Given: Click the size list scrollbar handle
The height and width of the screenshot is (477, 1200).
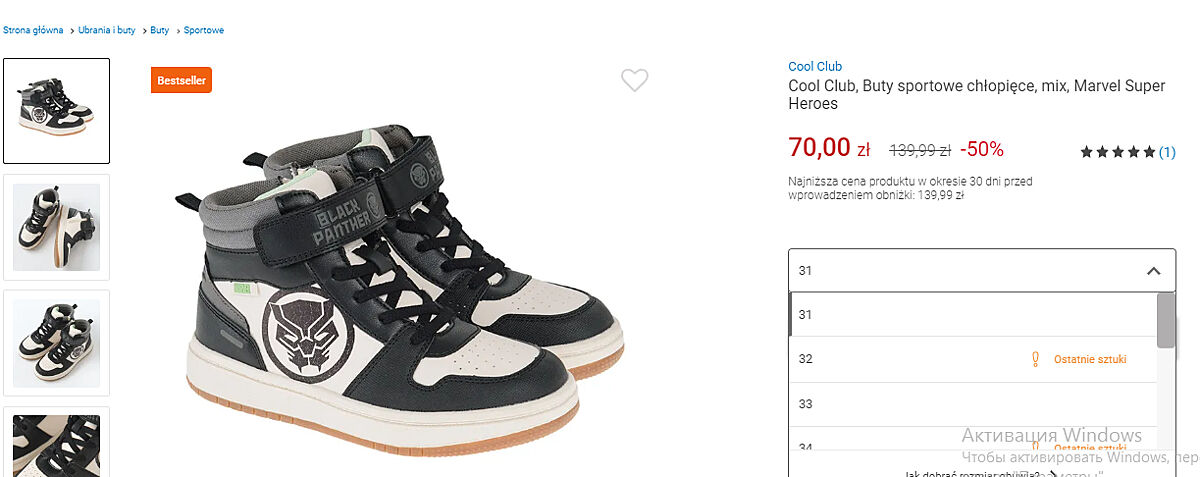Looking at the screenshot, I should pyautogui.click(x=1165, y=320).
